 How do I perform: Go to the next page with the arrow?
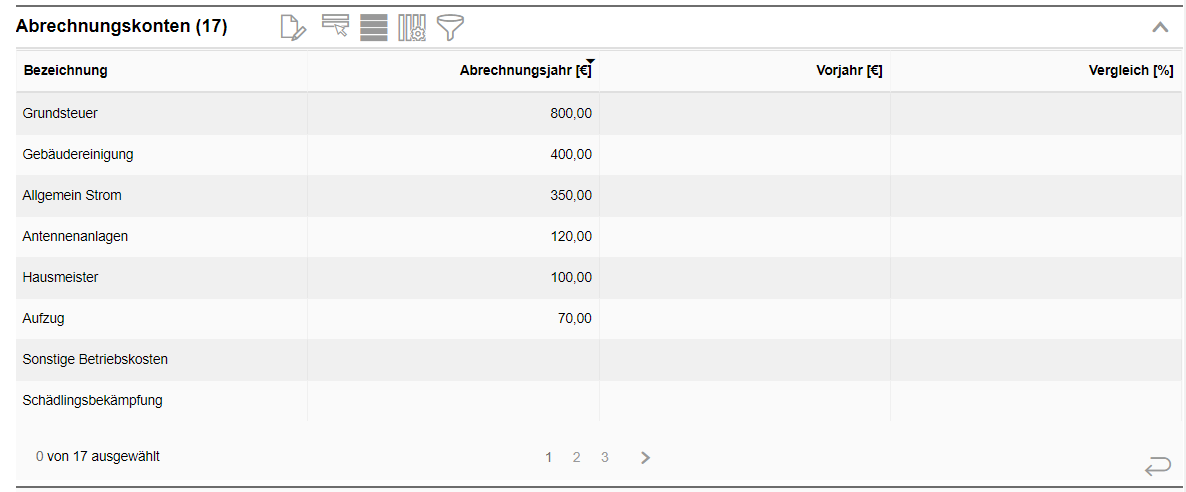pyautogui.click(x=645, y=457)
